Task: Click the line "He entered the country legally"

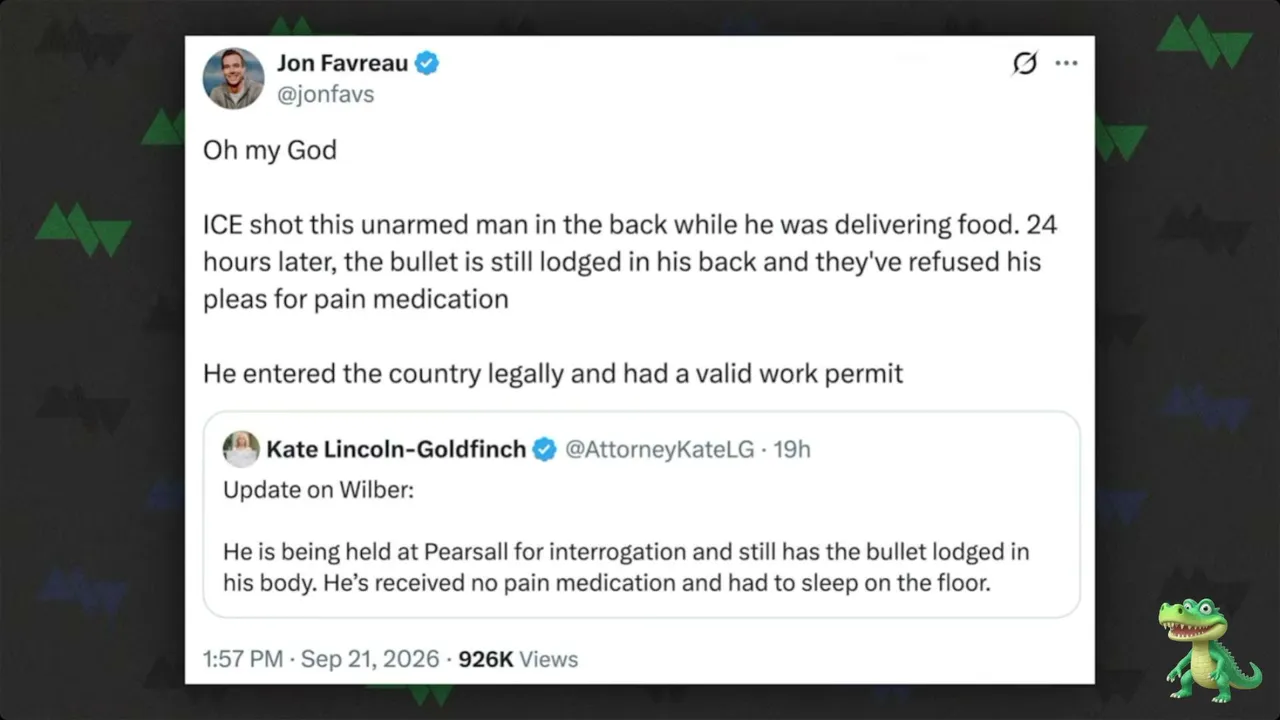Action: pos(553,374)
